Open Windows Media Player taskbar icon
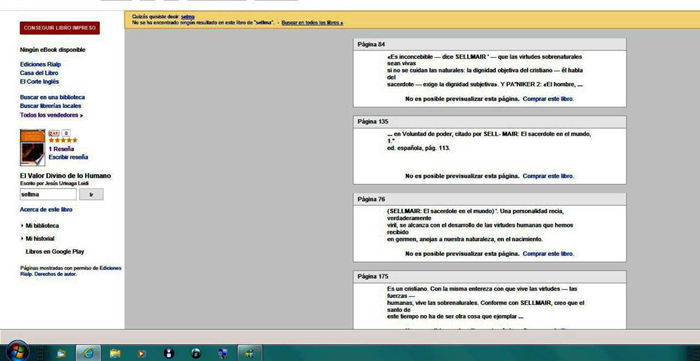Viewport: 700px width, 361px height. tap(142, 353)
